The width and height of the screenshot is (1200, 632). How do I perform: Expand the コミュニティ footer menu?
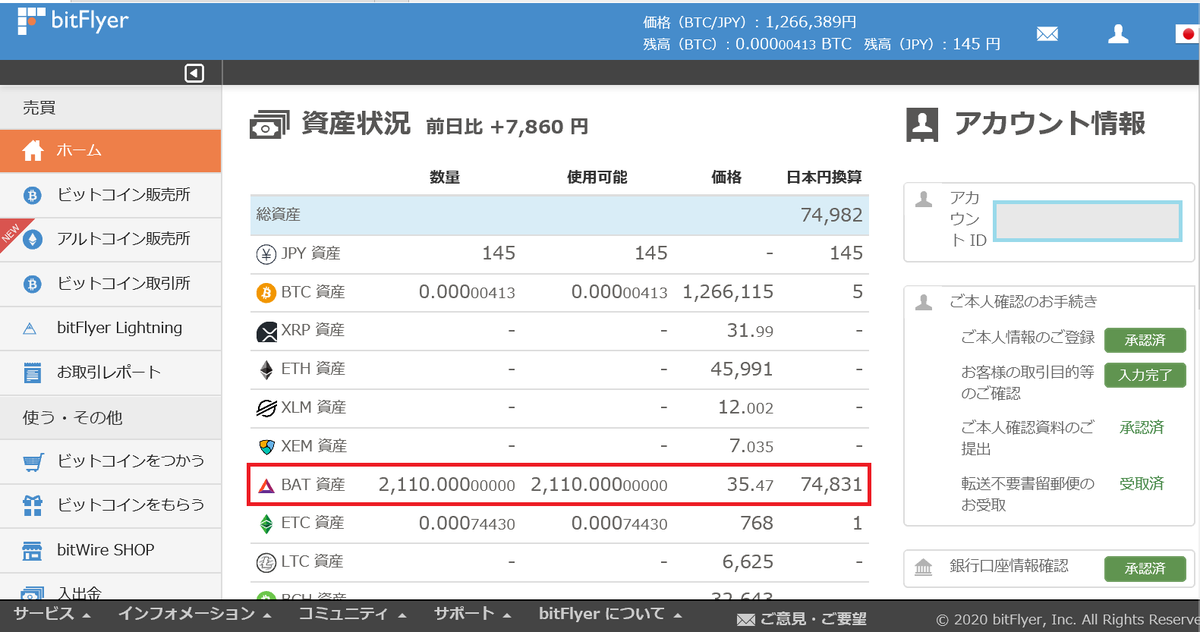353,614
